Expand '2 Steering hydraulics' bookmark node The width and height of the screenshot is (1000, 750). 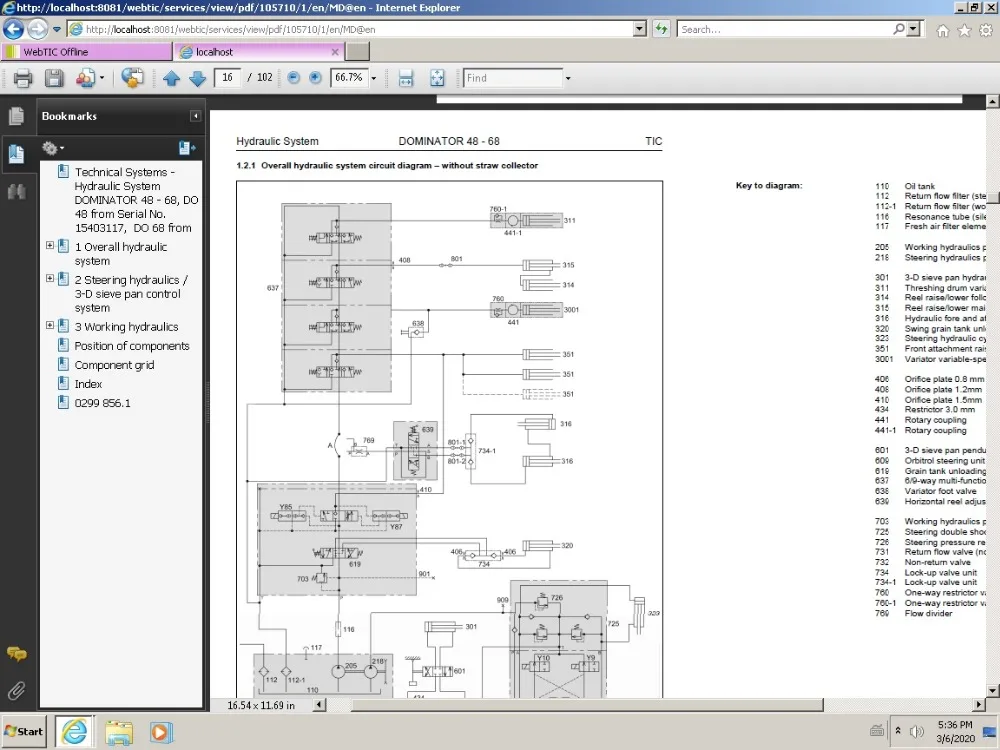[50, 279]
